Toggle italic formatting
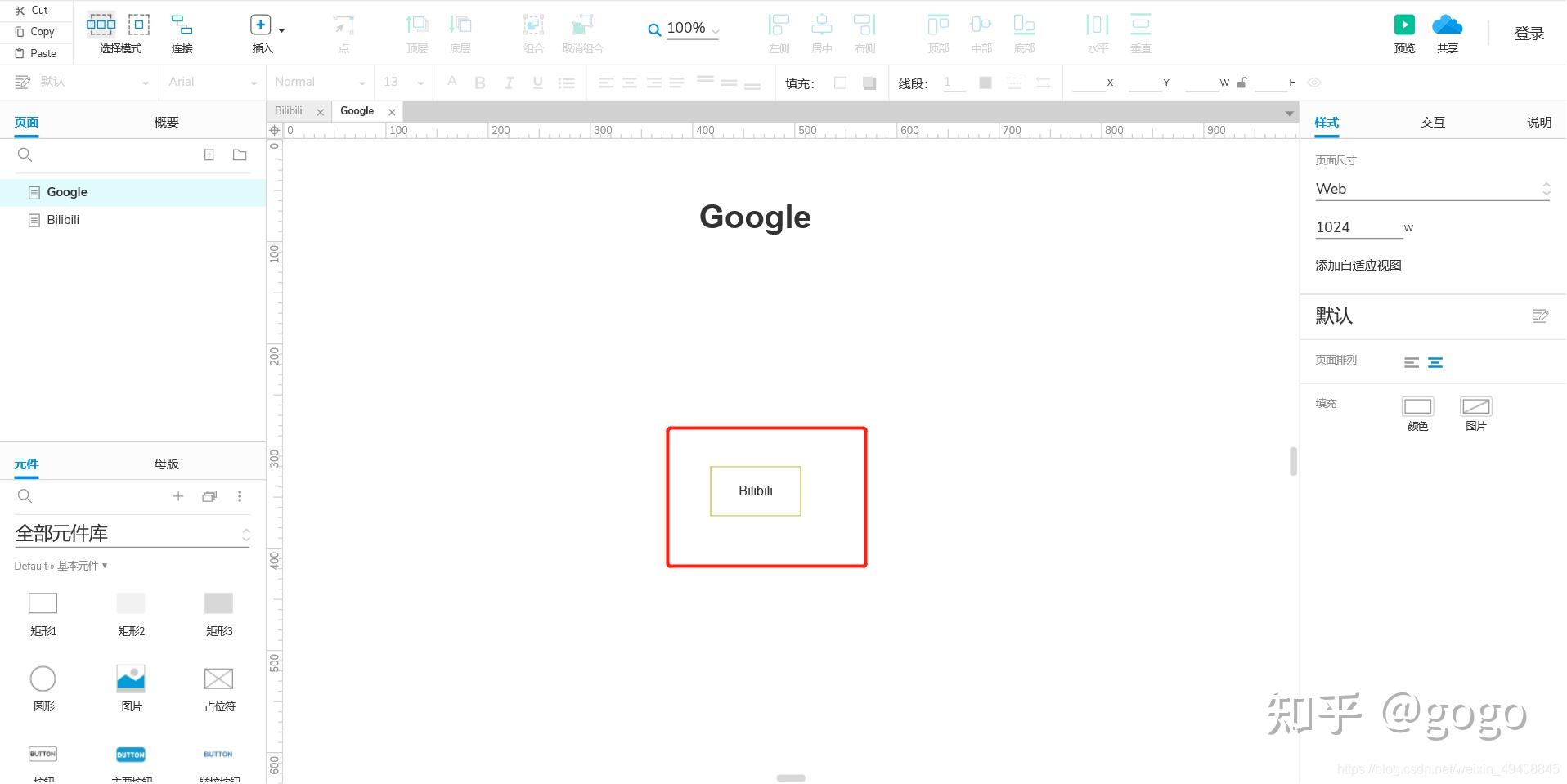1567x784 pixels. [x=509, y=83]
